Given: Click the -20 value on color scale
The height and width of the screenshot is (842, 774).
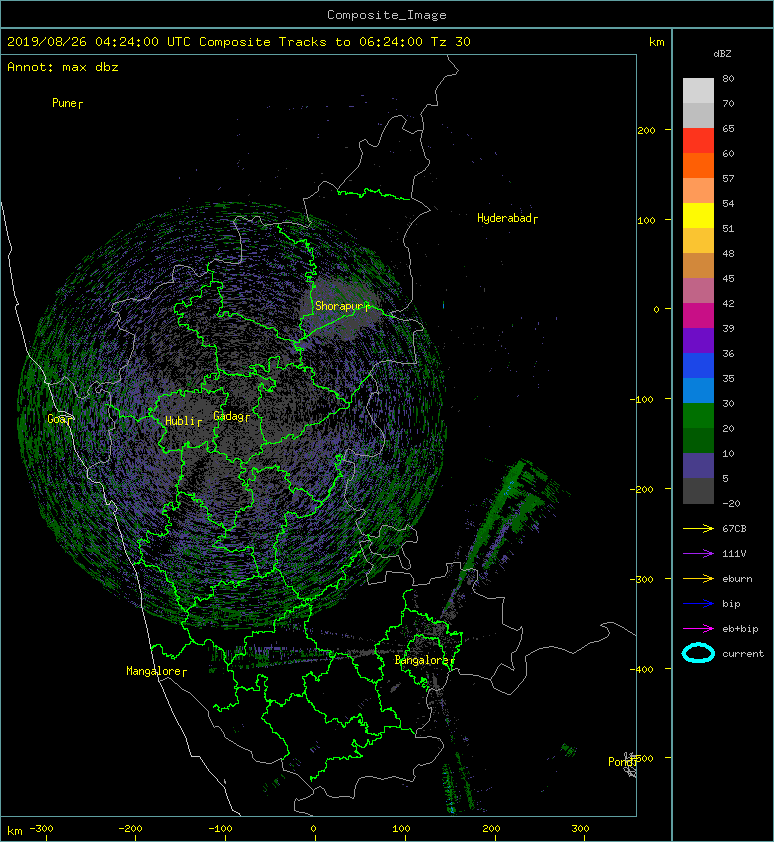Looking at the screenshot, I should (x=731, y=504).
